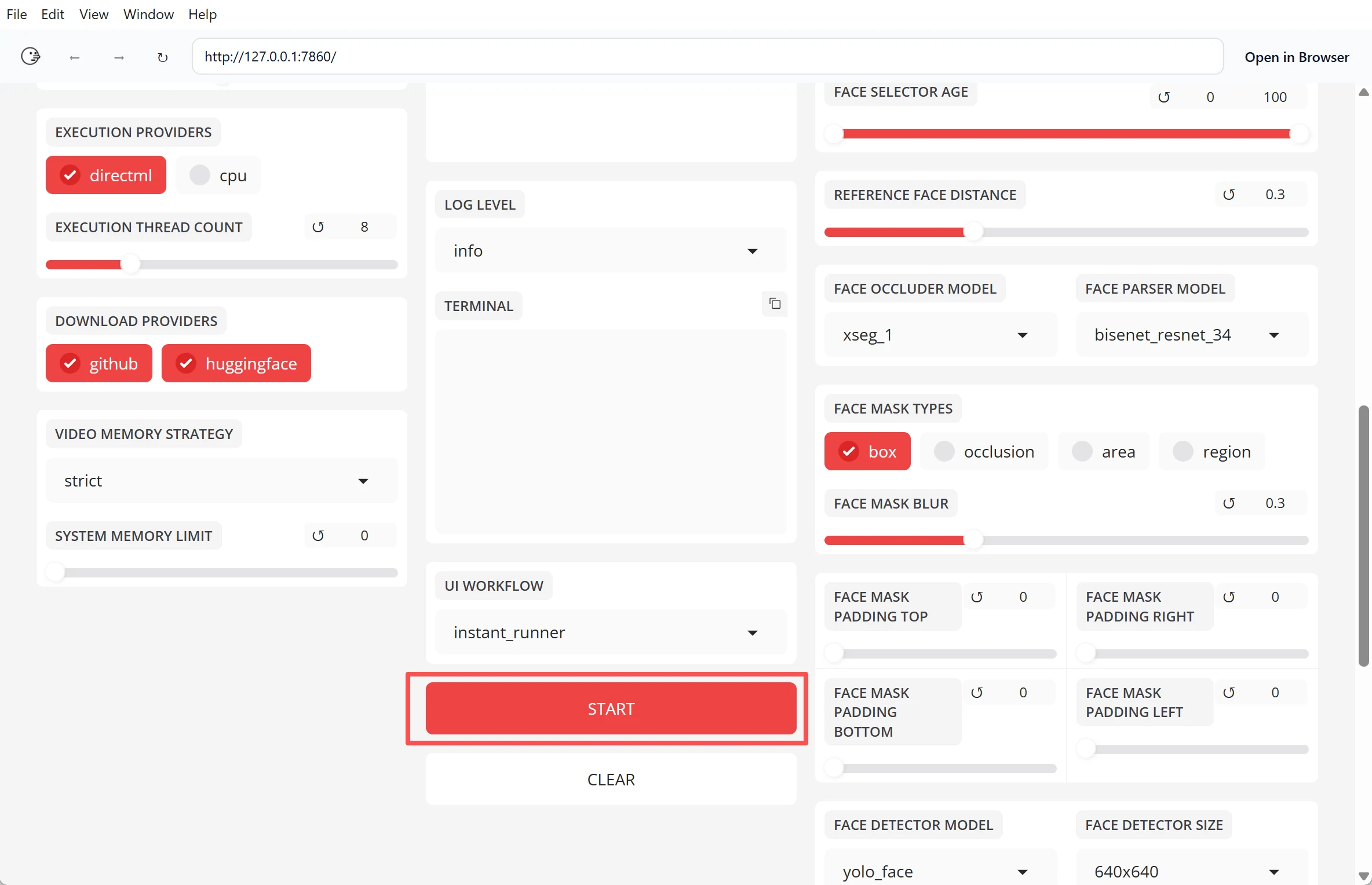Reset the Face Mask Blur value
This screenshot has width=1372, height=885.
[x=1229, y=503]
